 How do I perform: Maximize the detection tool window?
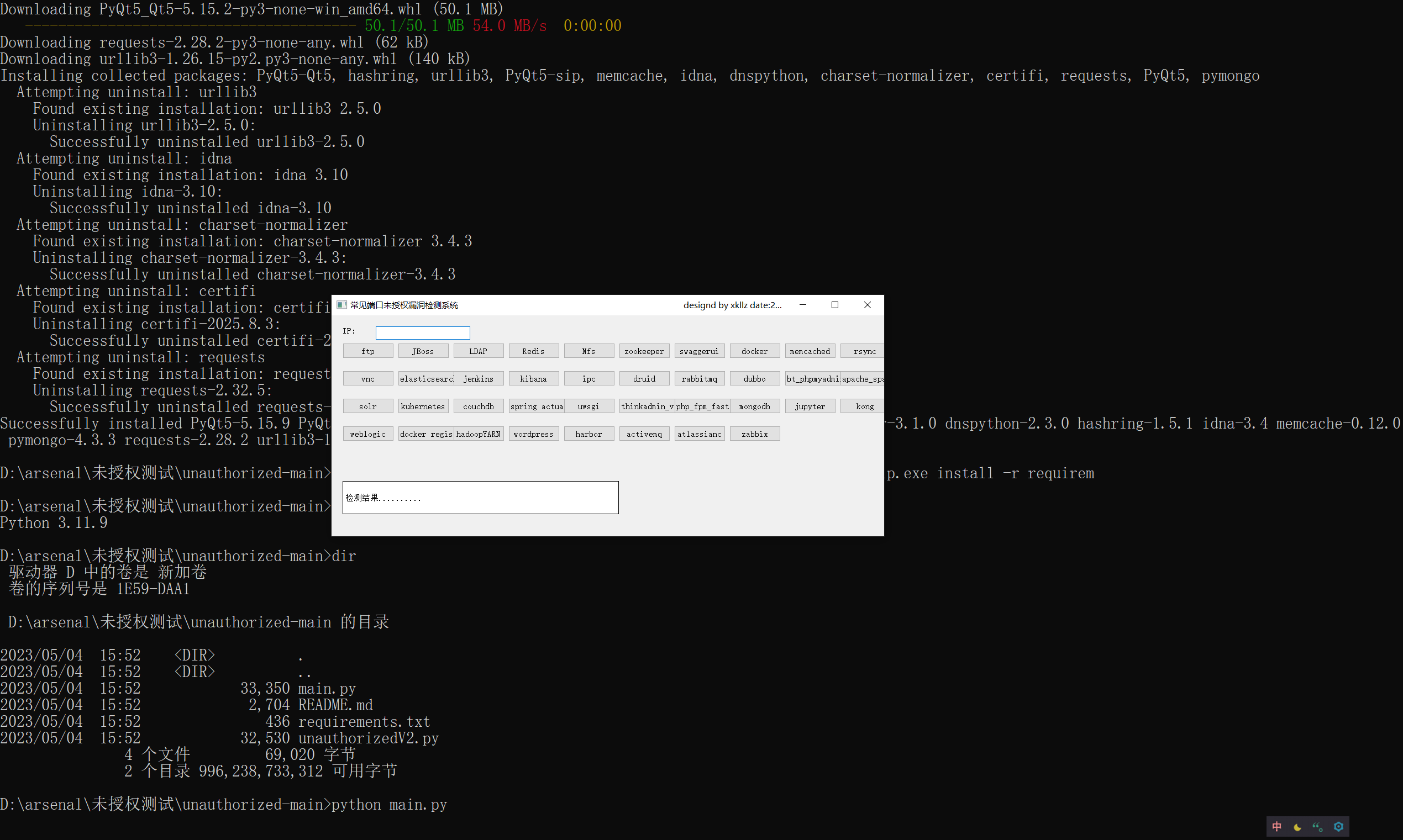[x=834, y=305]
